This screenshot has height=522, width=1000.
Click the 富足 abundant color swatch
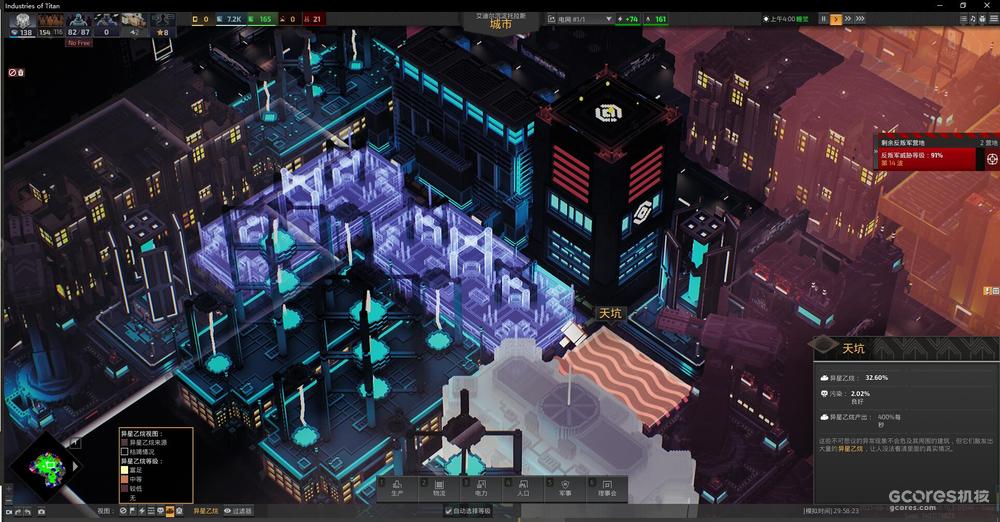click(x=124, y=470)
